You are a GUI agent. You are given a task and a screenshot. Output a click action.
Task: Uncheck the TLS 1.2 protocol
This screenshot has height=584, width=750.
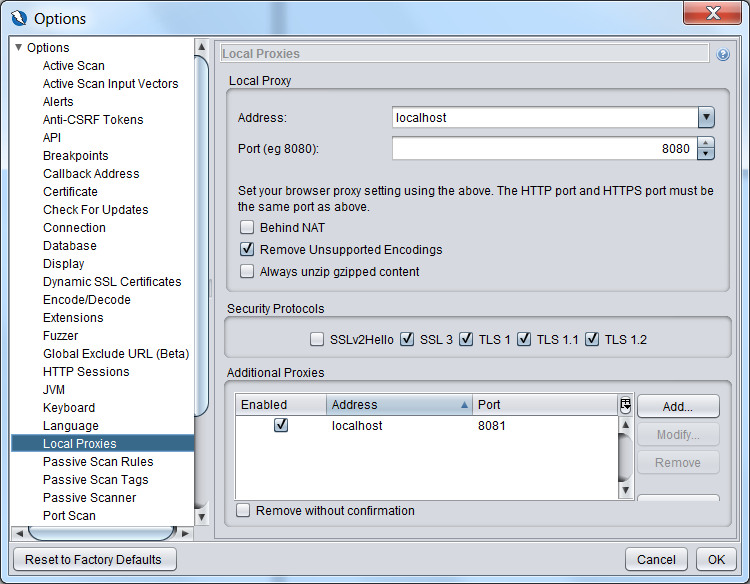592,339
